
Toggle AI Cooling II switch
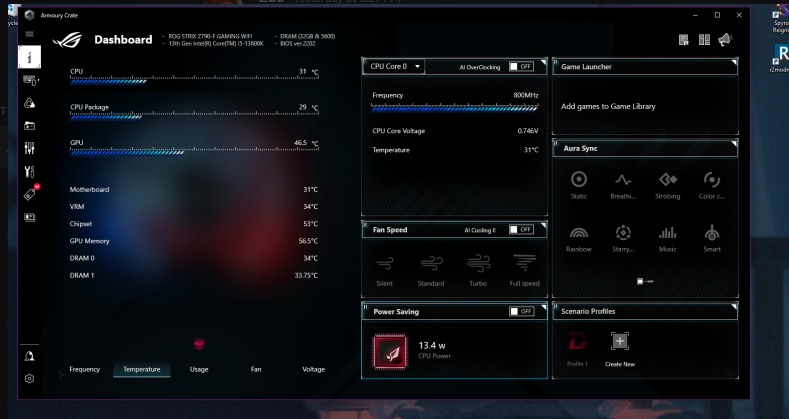coord(521,229)
